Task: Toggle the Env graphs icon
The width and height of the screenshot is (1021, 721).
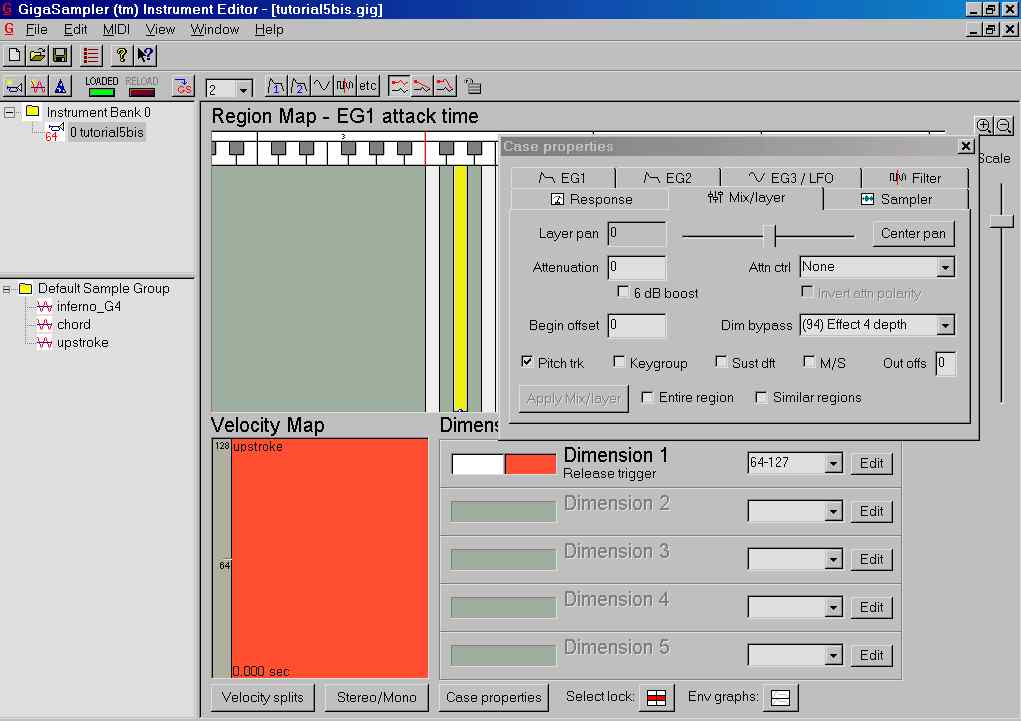Action: point(780,698)
